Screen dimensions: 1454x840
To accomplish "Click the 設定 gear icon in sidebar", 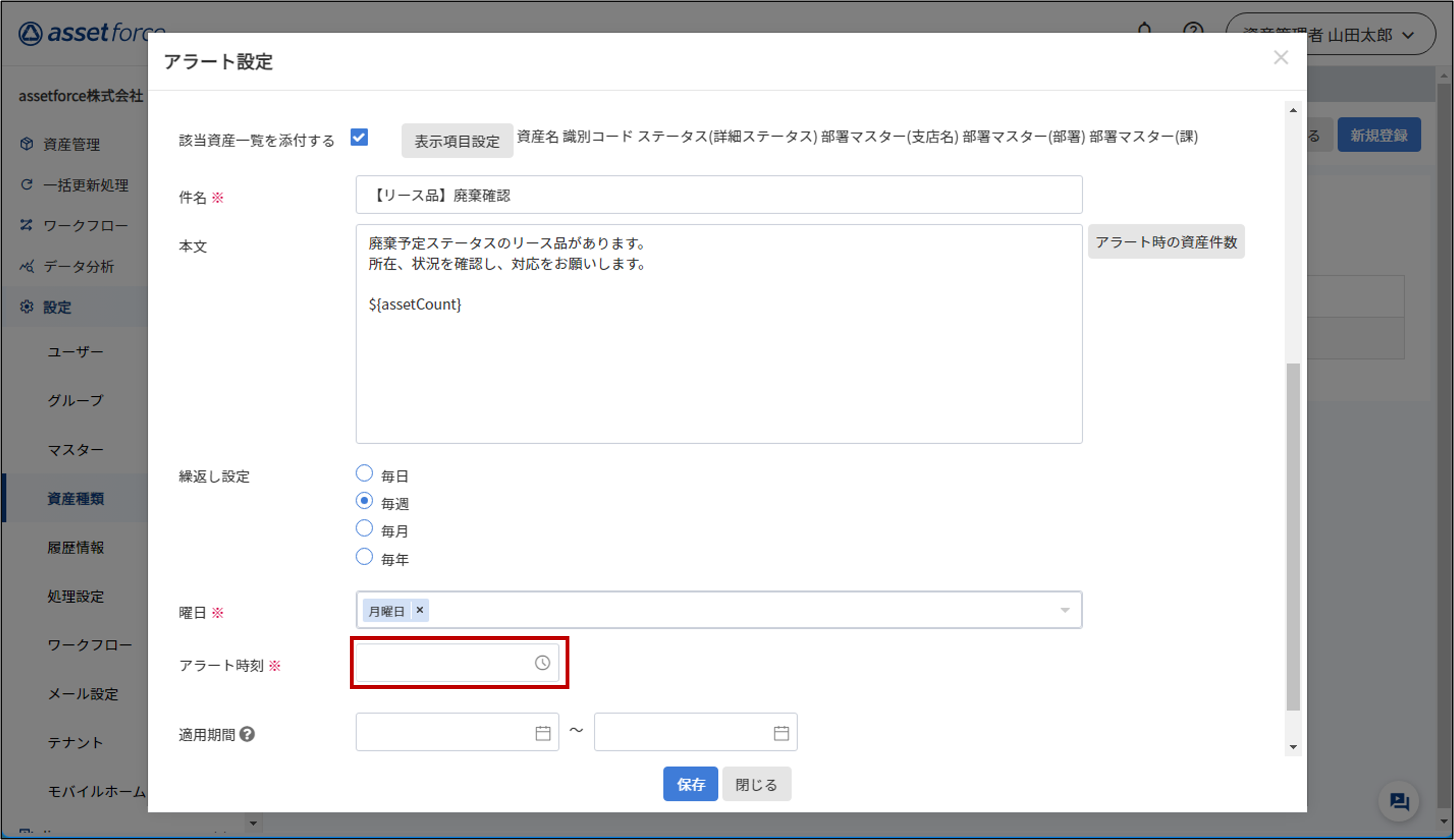I will click(x=27, y=307).
